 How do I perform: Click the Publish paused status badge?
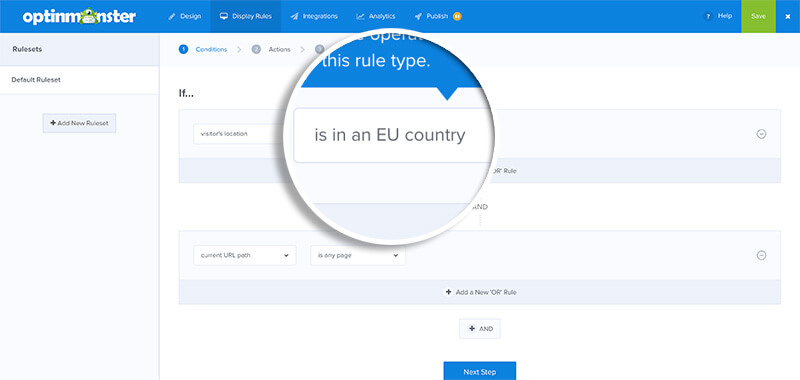(457, 16)
